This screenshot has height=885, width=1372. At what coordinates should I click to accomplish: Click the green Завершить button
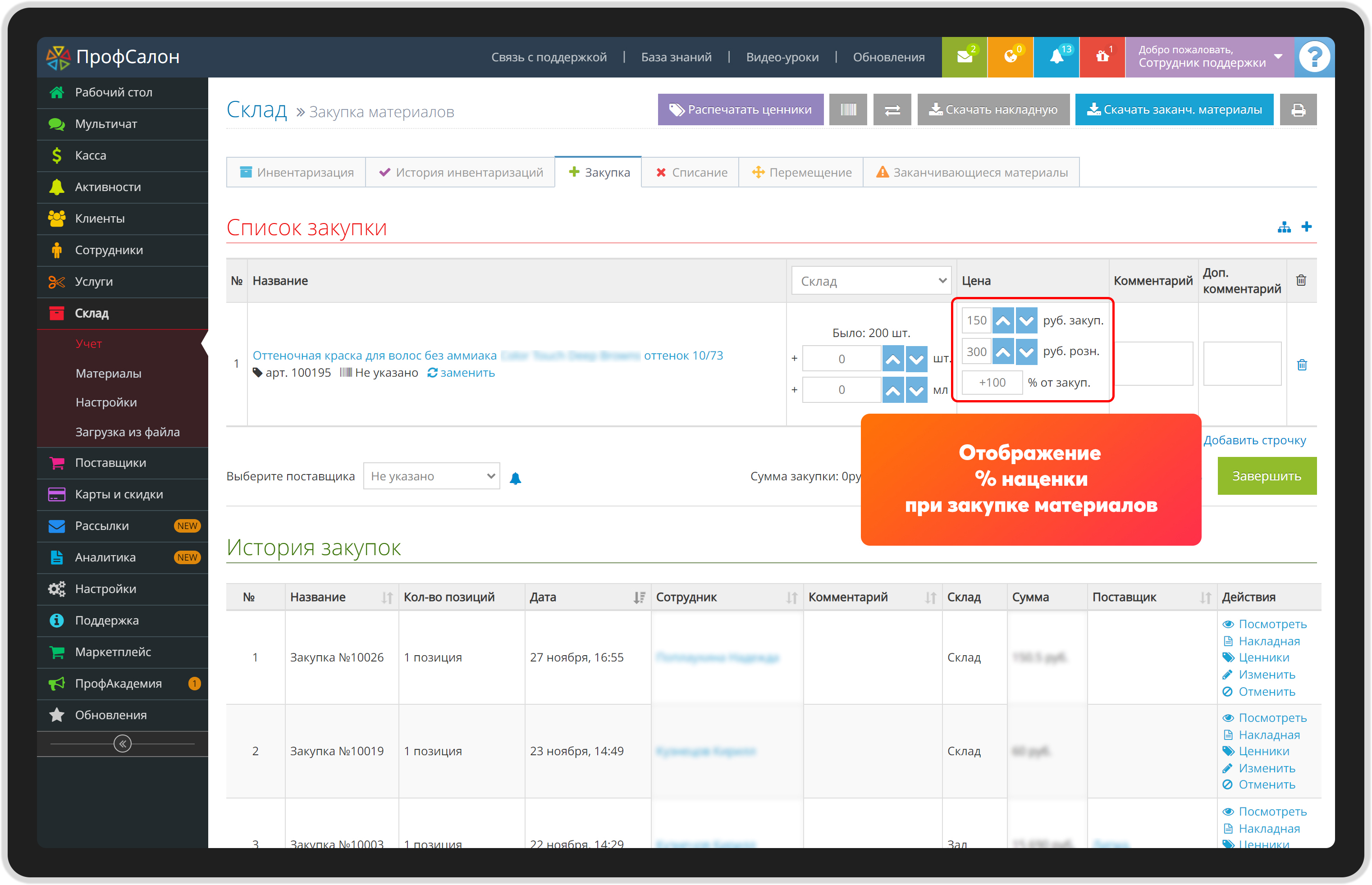click(x=1267, y=476)
